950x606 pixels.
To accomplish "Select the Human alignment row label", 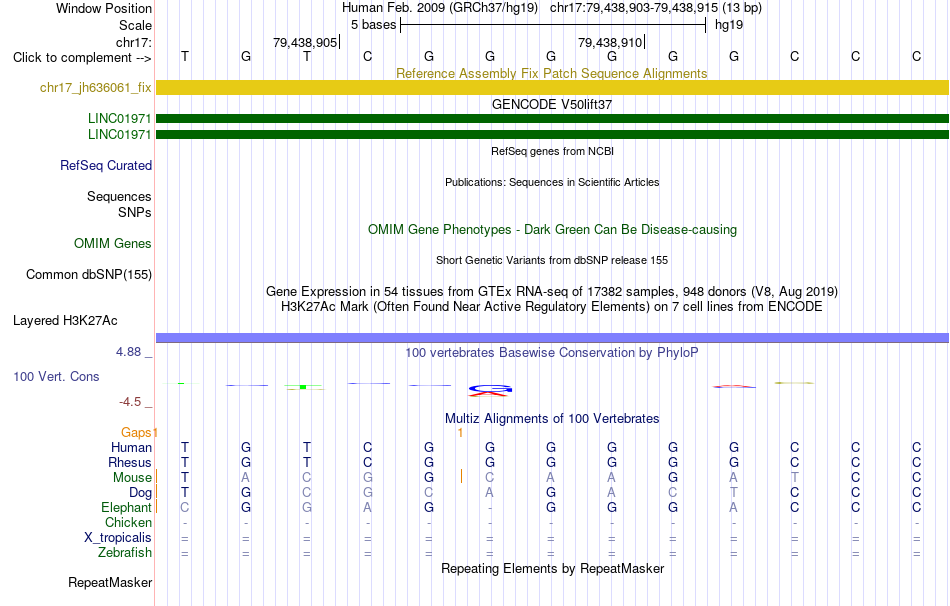I will pyautogui.click(x=131, y=447).
